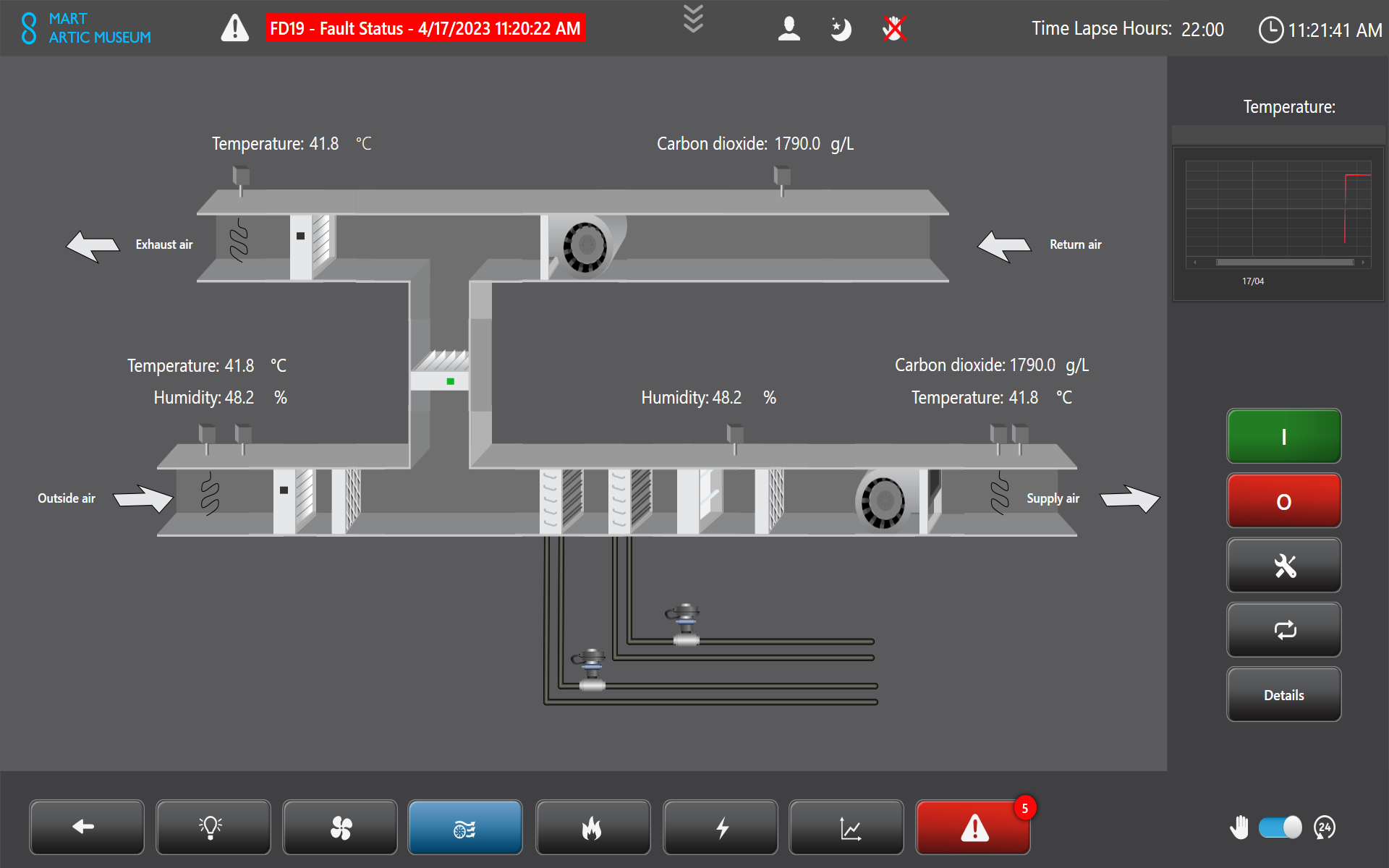Open the trends chart section

pyautogui.click(x=846, y=827)
